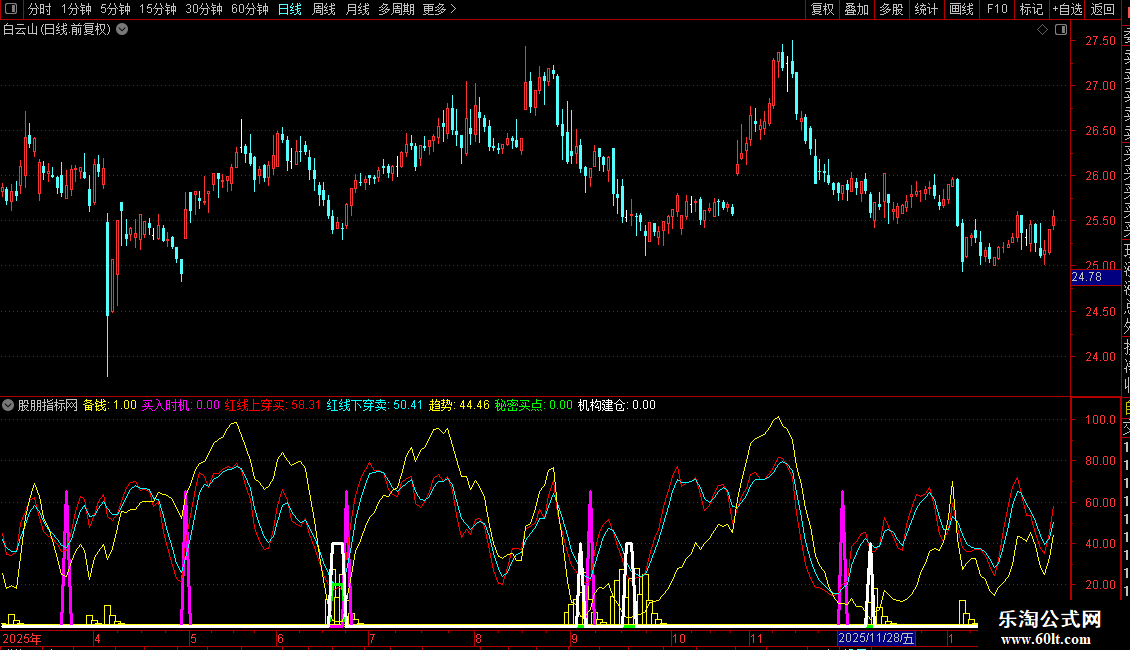Click diamond icon above price axis
Screen dimensions: 1130x650
[x=1042, y=30]
